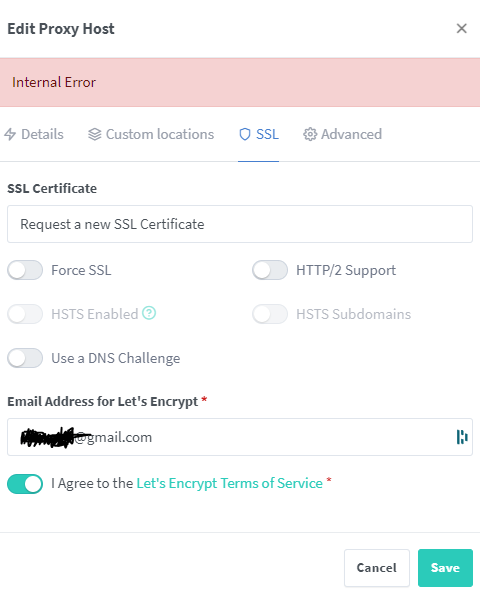480x592 pixels.
Task: Click the shield icon on SSL tab
Action: pyautogui.click(x=245, y=134)
